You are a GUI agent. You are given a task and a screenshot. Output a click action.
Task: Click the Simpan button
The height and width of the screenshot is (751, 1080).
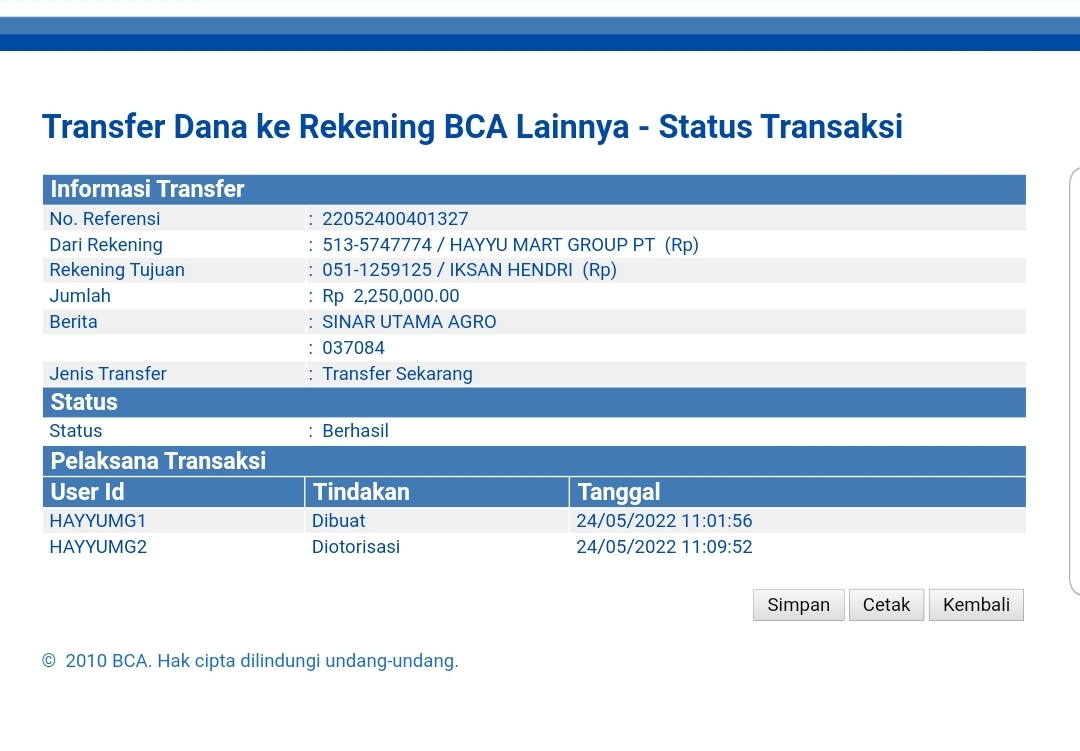[x=798, y=605]
